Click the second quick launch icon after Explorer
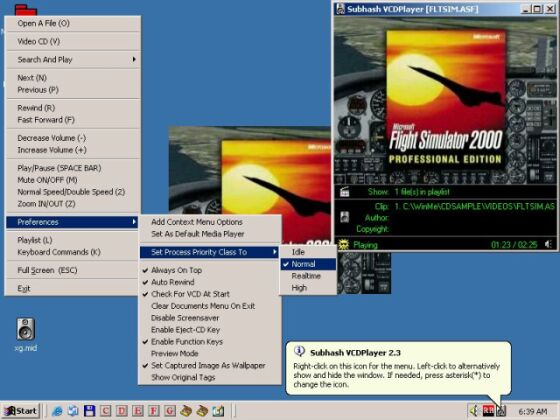Image resolution: width=560 pixels, height=420 pixels. click(x=73, y=411)
